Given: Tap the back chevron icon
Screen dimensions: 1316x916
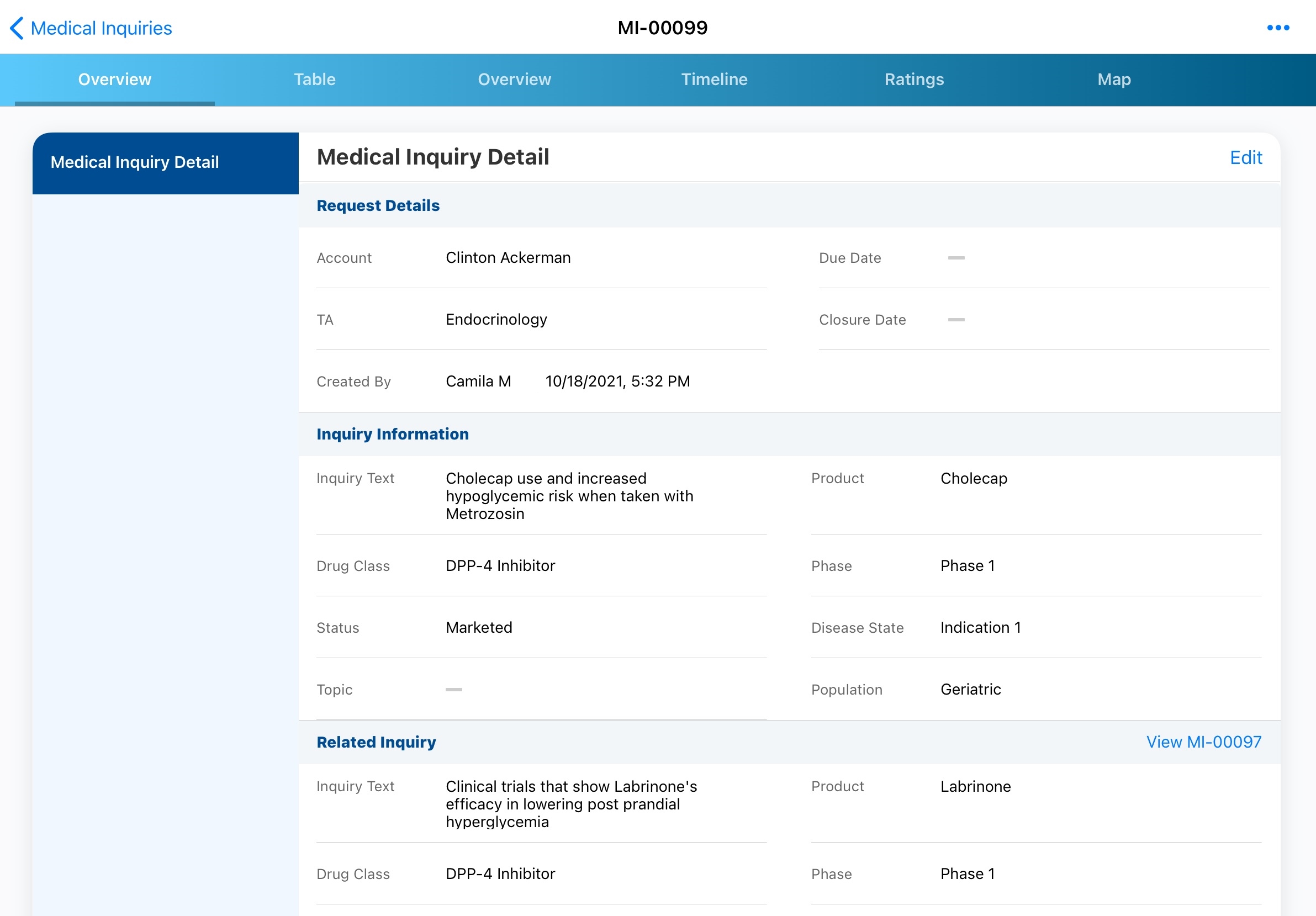Looking at the screenshot, I should coord(17,28).
